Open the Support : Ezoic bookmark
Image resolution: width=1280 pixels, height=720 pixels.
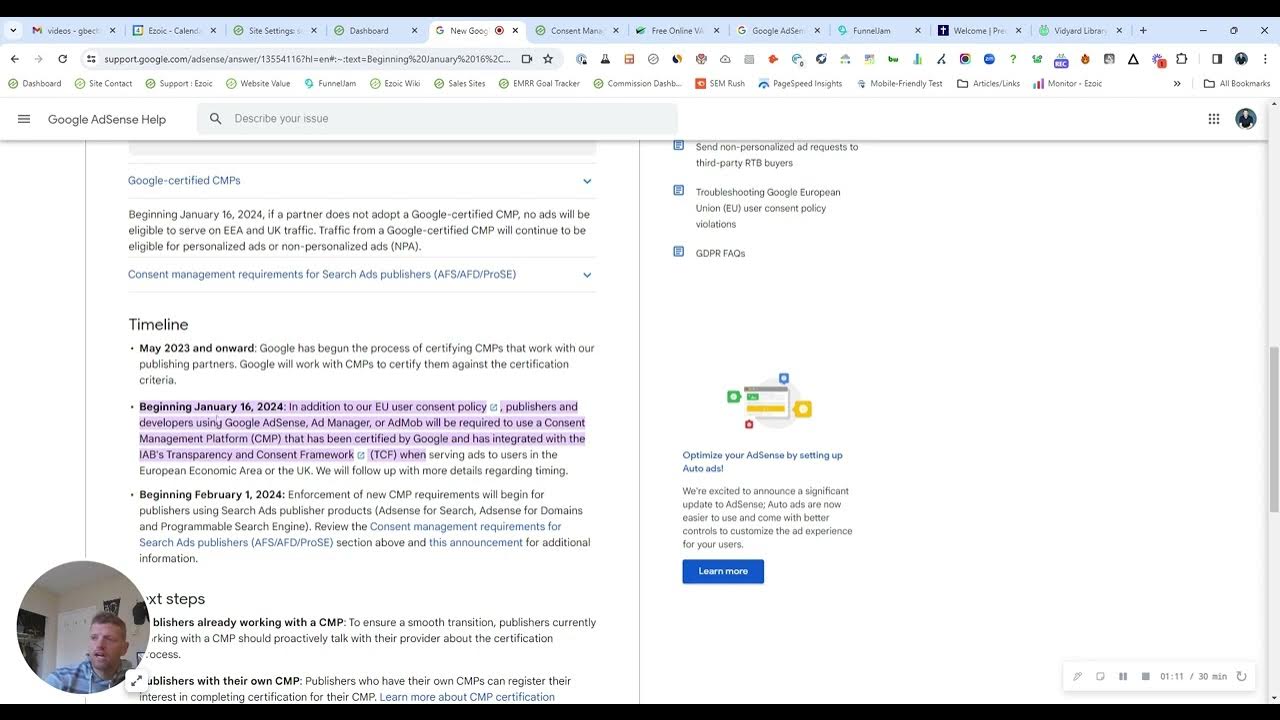coord(178,84)
